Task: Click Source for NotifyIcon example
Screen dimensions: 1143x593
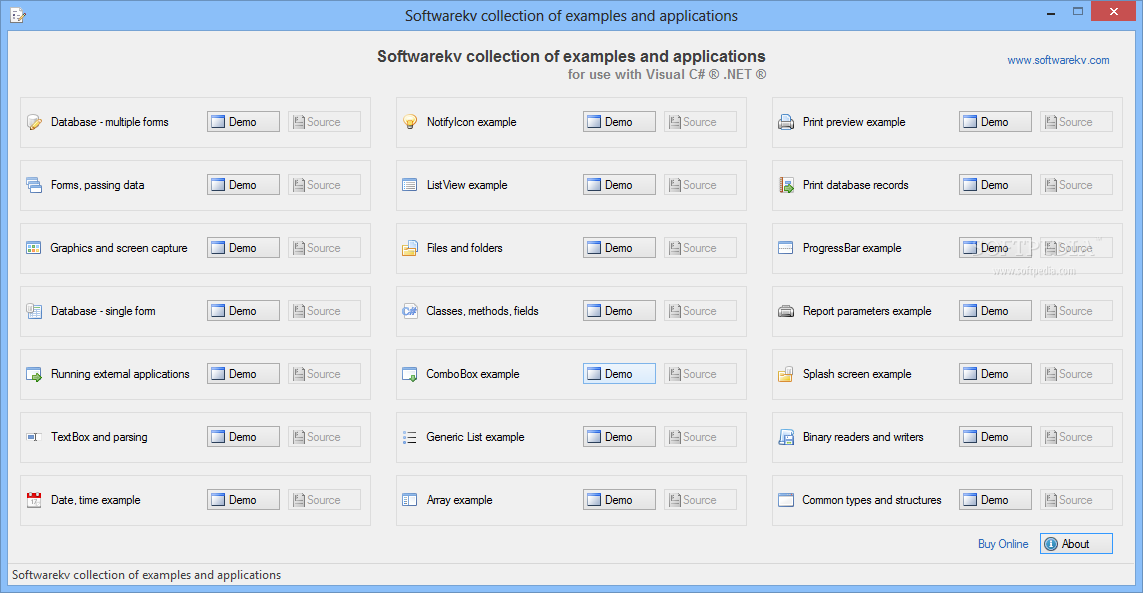Action: click(x=701, y=122)
